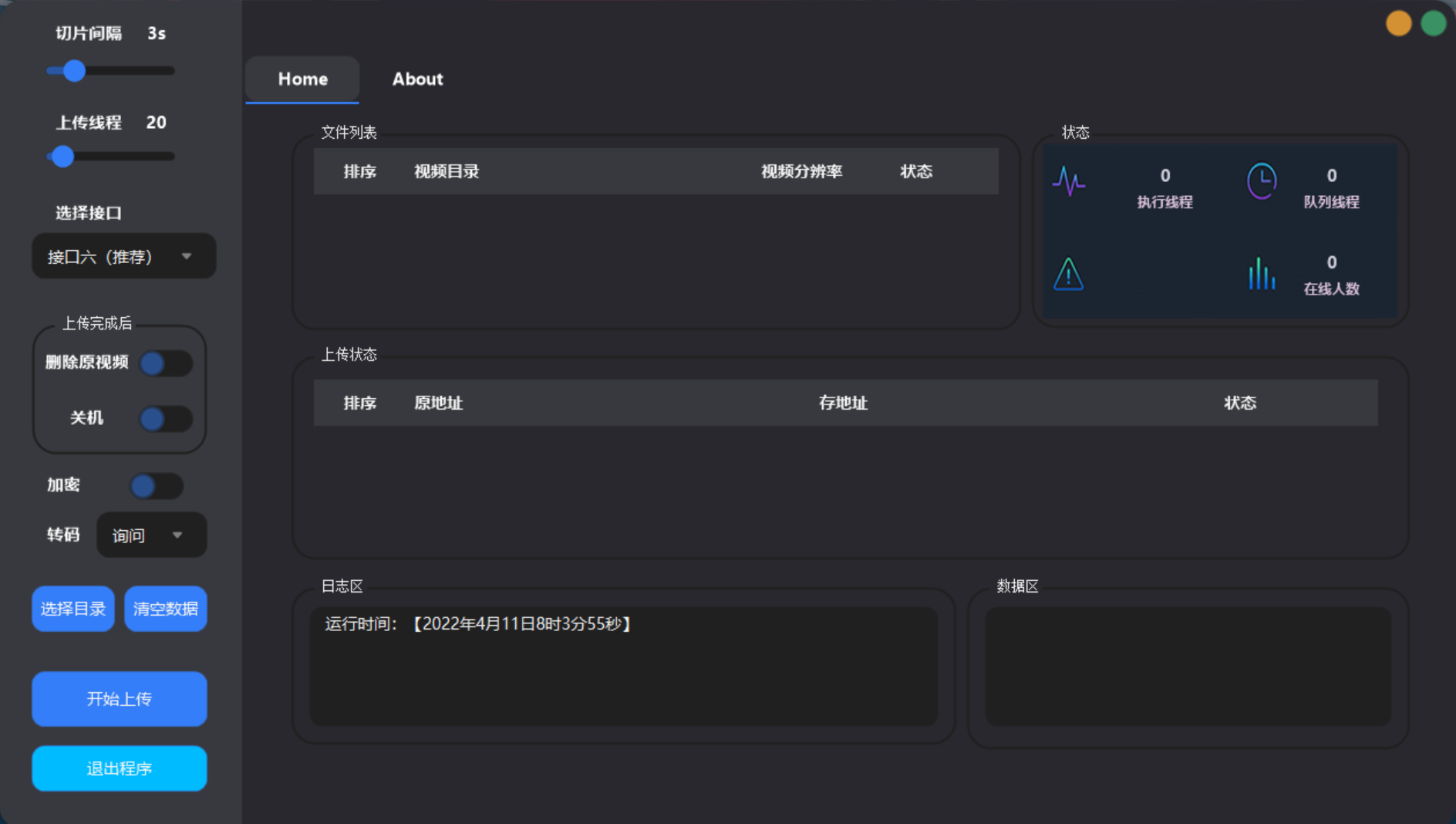The height and width of the screenshot is (824, 1456).
Task: Click the 切片间隔 slider handle
Action: click(x=74, y=71)
